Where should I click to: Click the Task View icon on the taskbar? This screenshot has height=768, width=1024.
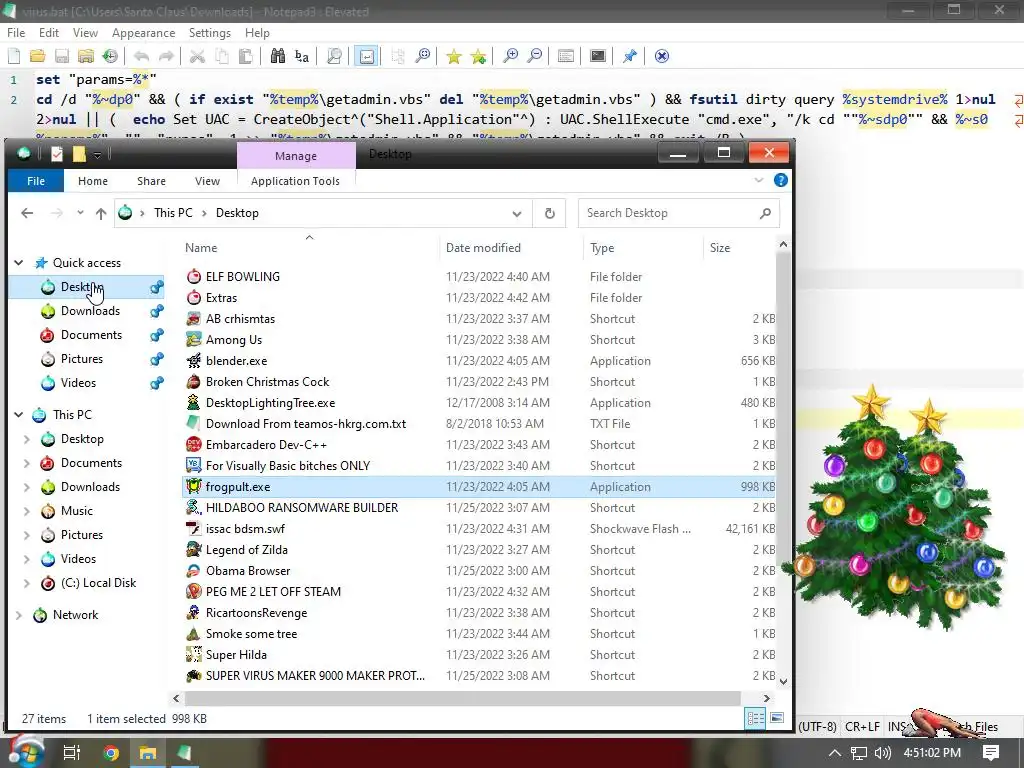coord(72,753)
